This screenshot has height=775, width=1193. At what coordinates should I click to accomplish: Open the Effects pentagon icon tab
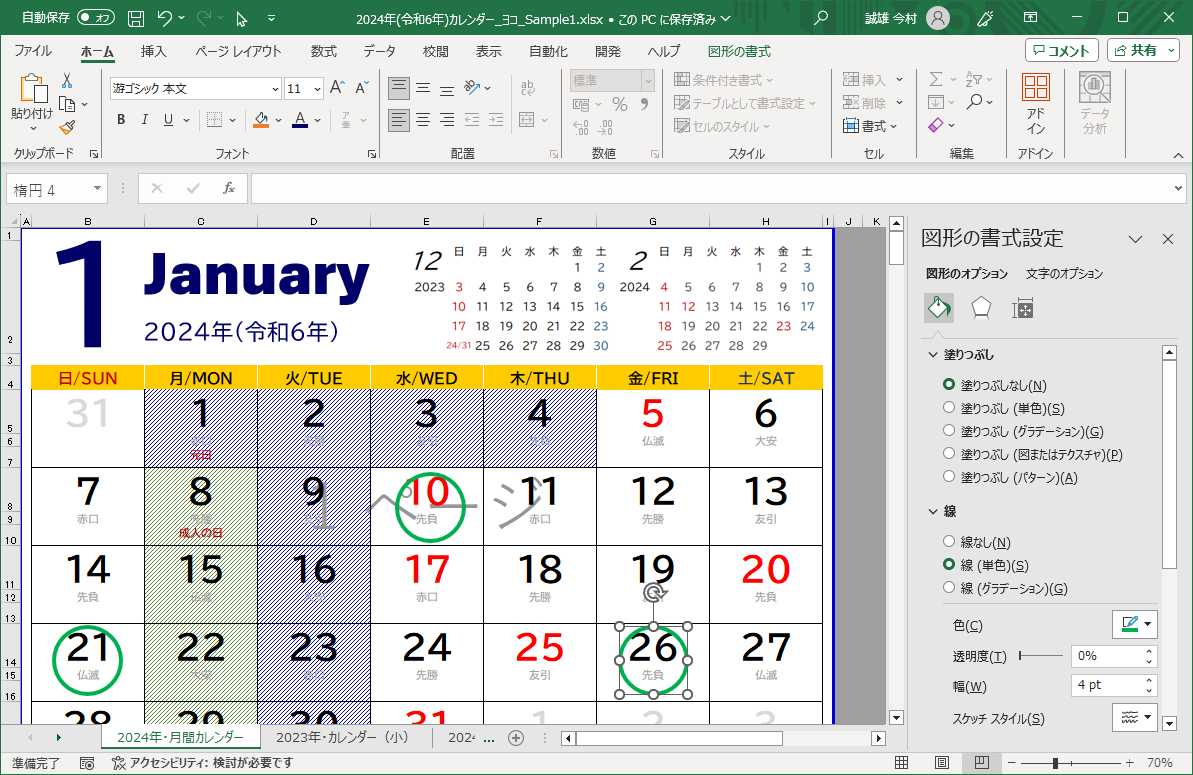(x=981, y=308)
